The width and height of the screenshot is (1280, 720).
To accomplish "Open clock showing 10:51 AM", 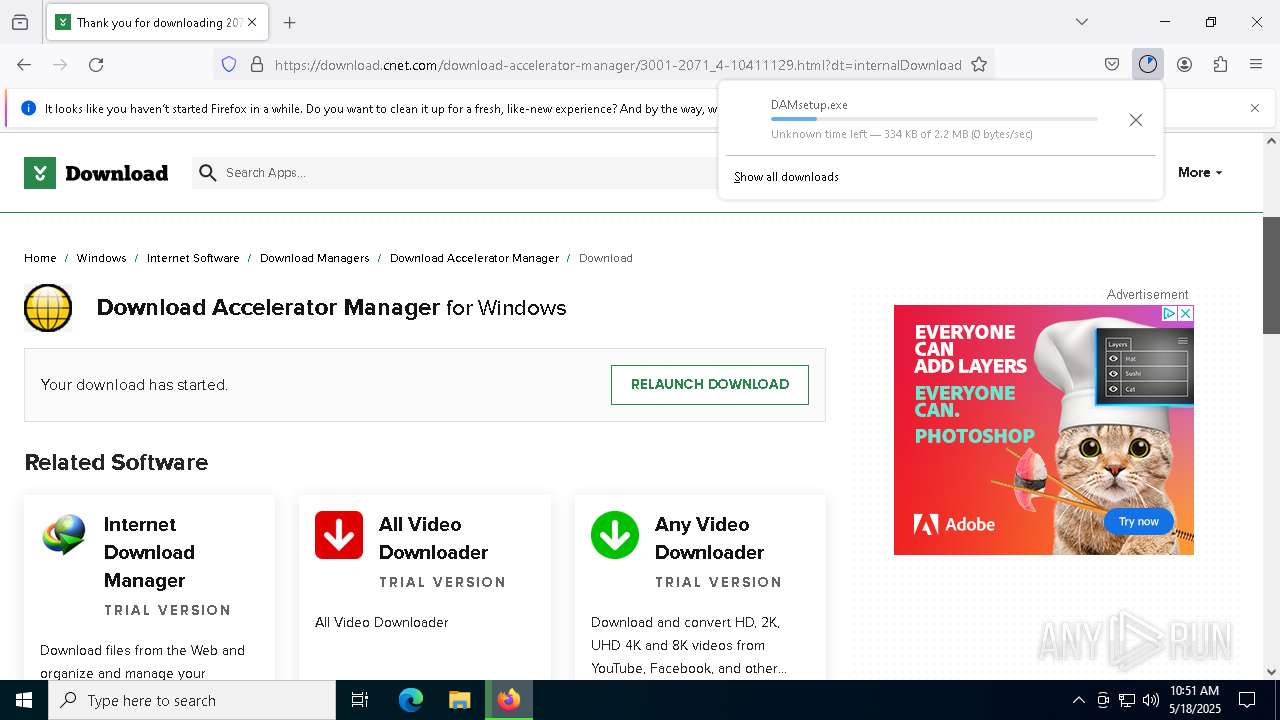I will click(x=1194, y=700).
